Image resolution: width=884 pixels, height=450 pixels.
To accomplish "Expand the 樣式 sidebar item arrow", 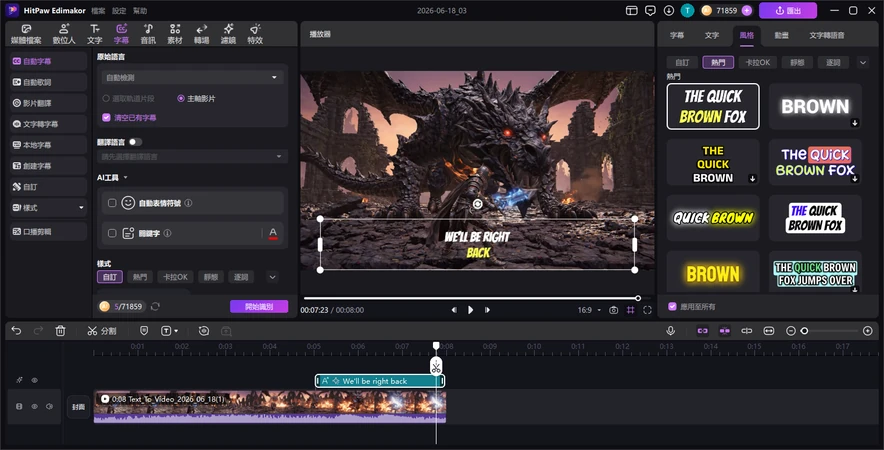I will [x=81, y=208].
